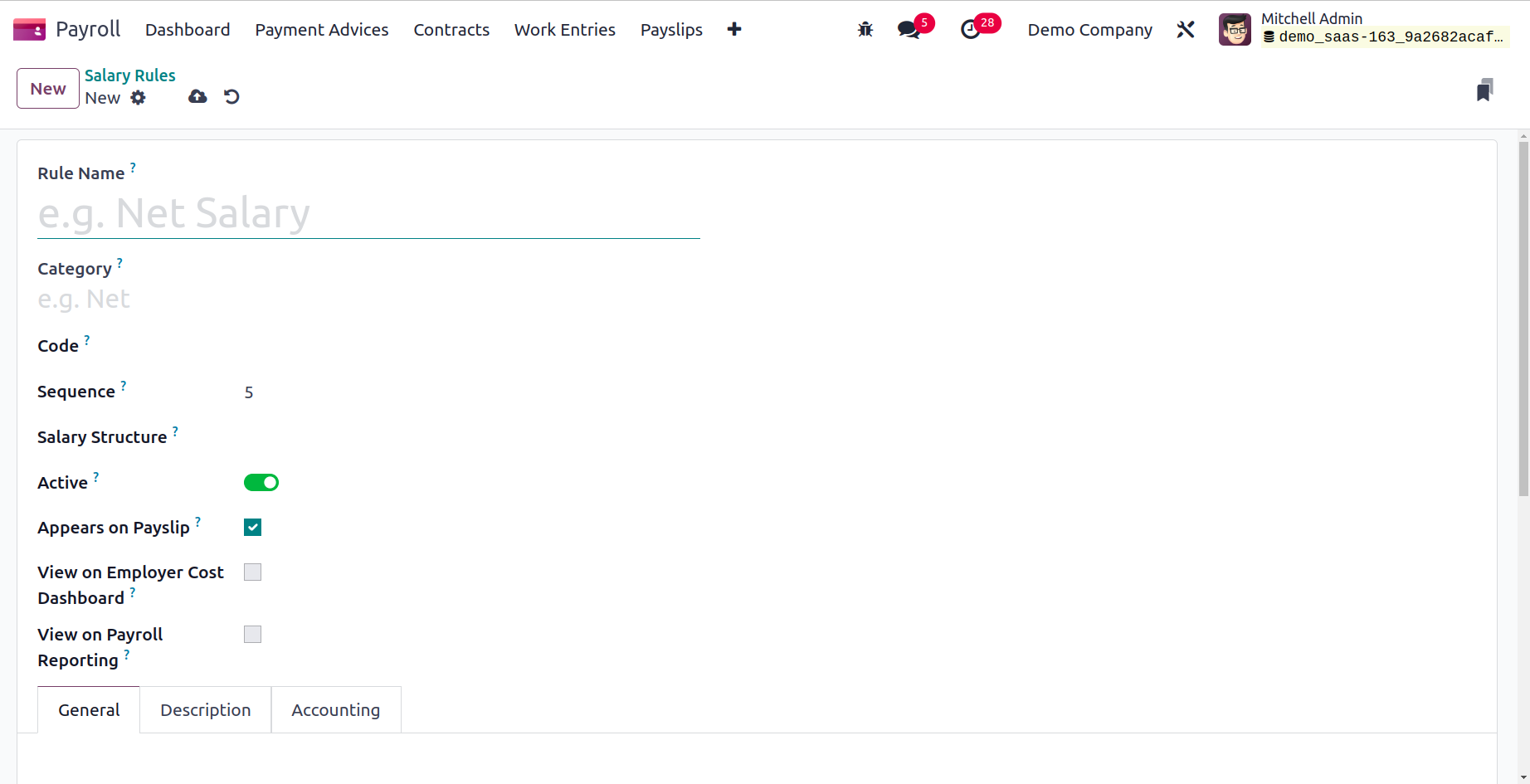Click the Payroll app logo icon
The height and width of the screenshot is (784, 1530).
point(29,30)
